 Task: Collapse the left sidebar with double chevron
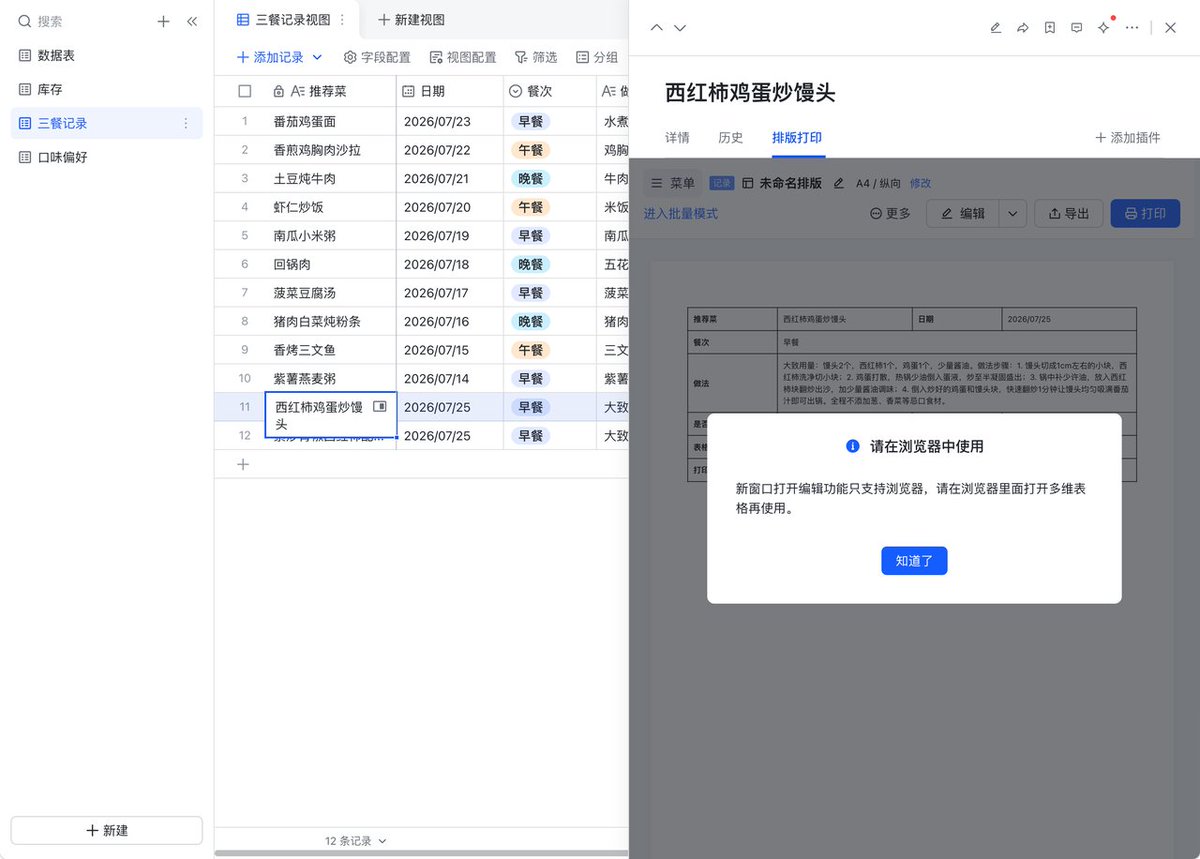pos(192,21)
